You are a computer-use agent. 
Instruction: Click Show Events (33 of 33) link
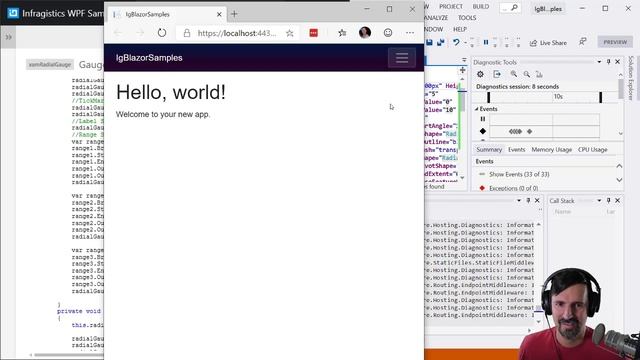pos(519,174)
